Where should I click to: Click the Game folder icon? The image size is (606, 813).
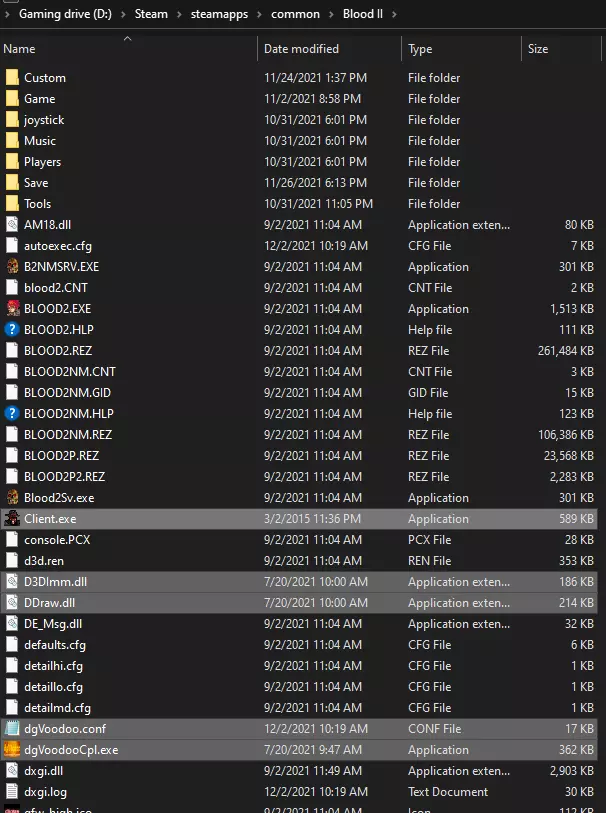12,99
